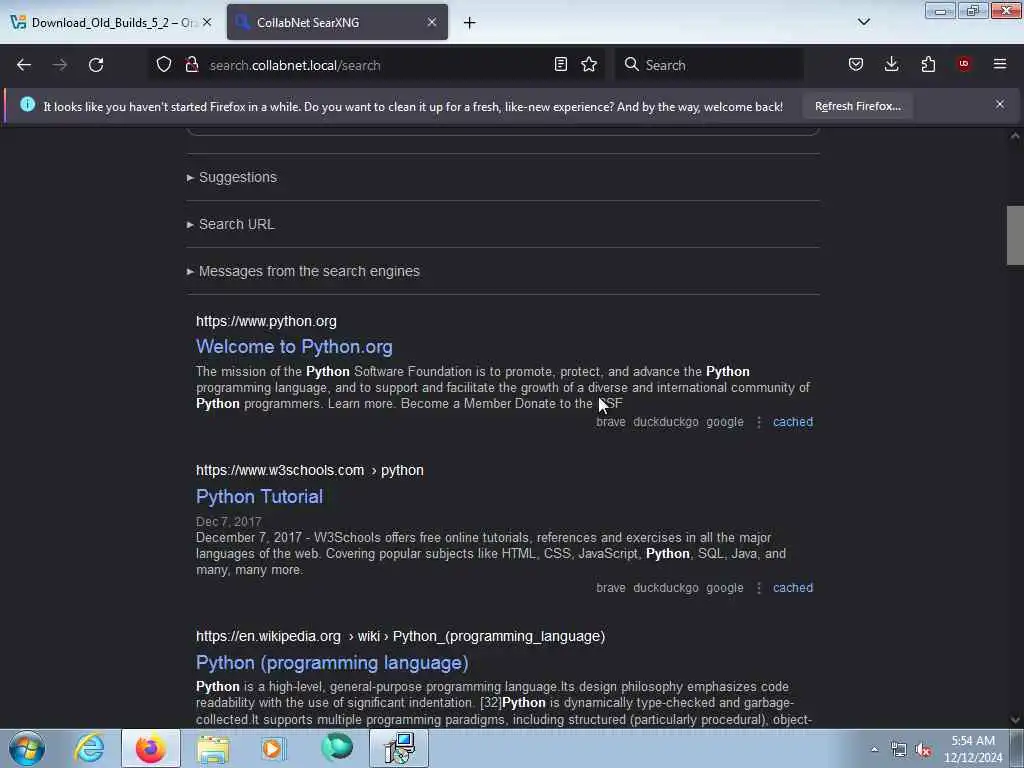Click the info icon in notification bar

(27, 104)
